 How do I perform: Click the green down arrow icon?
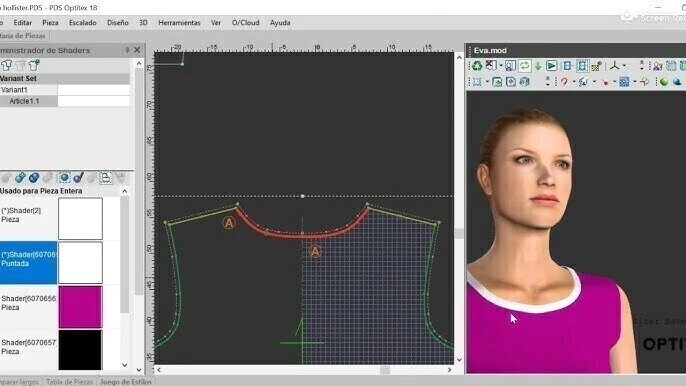coord(538,66)
